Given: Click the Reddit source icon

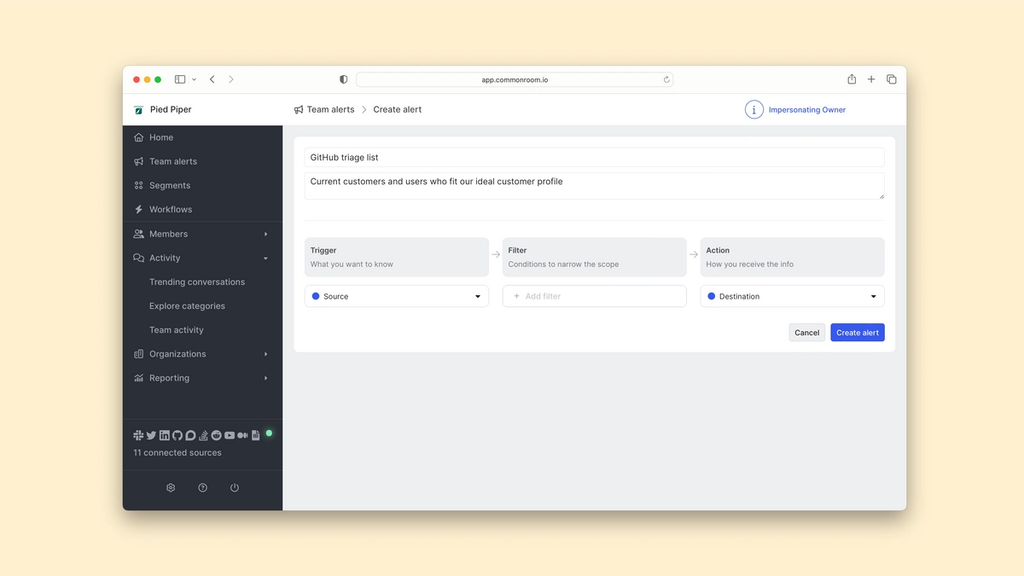Looking at the screenshot, I should (216, 435).
